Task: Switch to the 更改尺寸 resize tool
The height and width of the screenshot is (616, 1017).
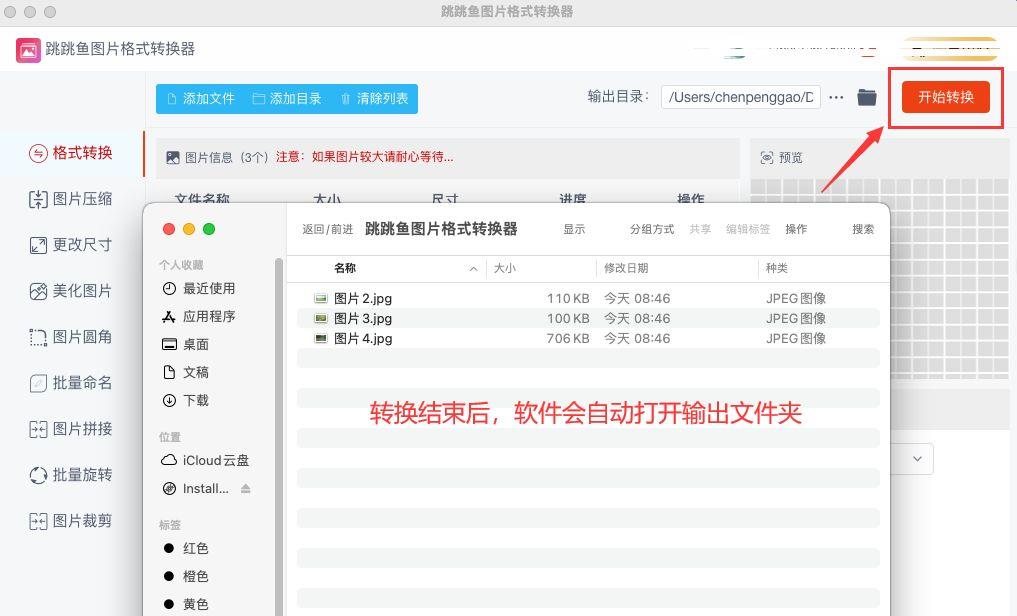Action: 70,244
